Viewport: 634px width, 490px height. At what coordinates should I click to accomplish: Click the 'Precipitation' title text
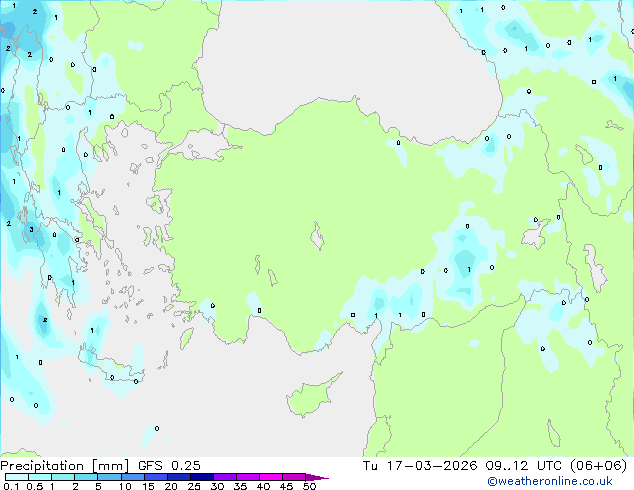tap(42, 466)
